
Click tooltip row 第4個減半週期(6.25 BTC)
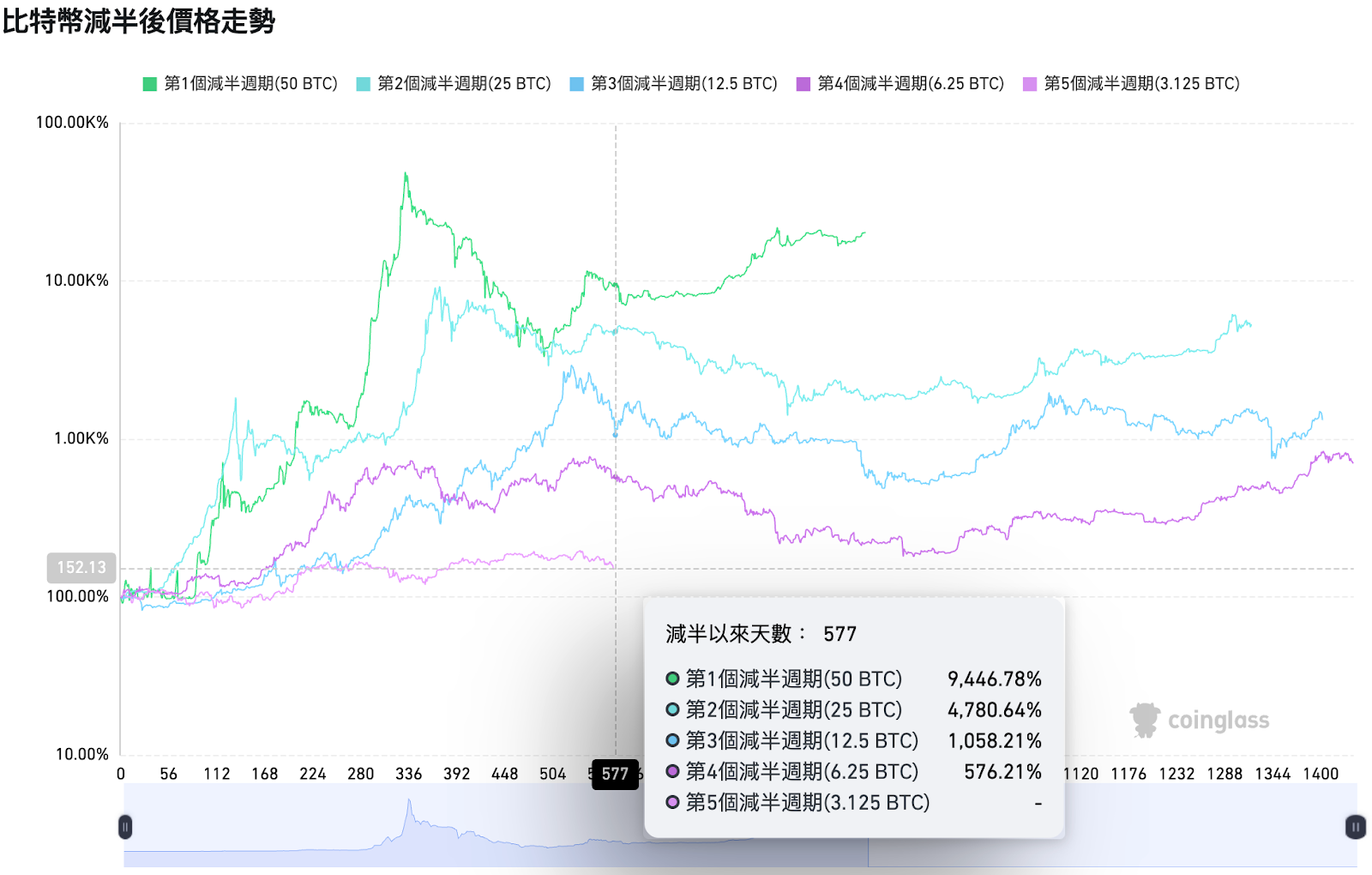click(x=854, y=772)
